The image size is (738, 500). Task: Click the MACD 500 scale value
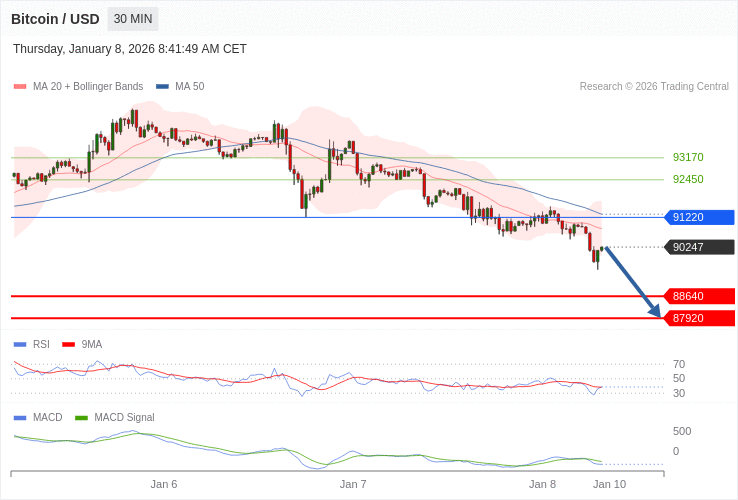coord(682,431)
